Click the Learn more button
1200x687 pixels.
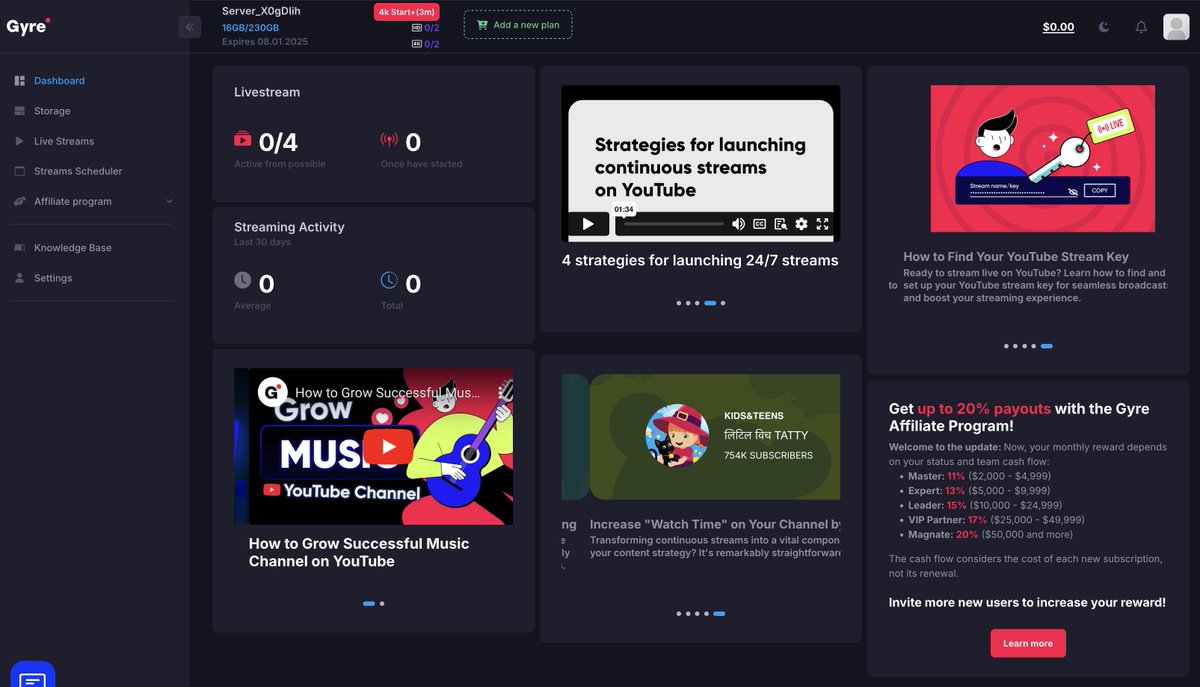click(x=1028, y=643)
